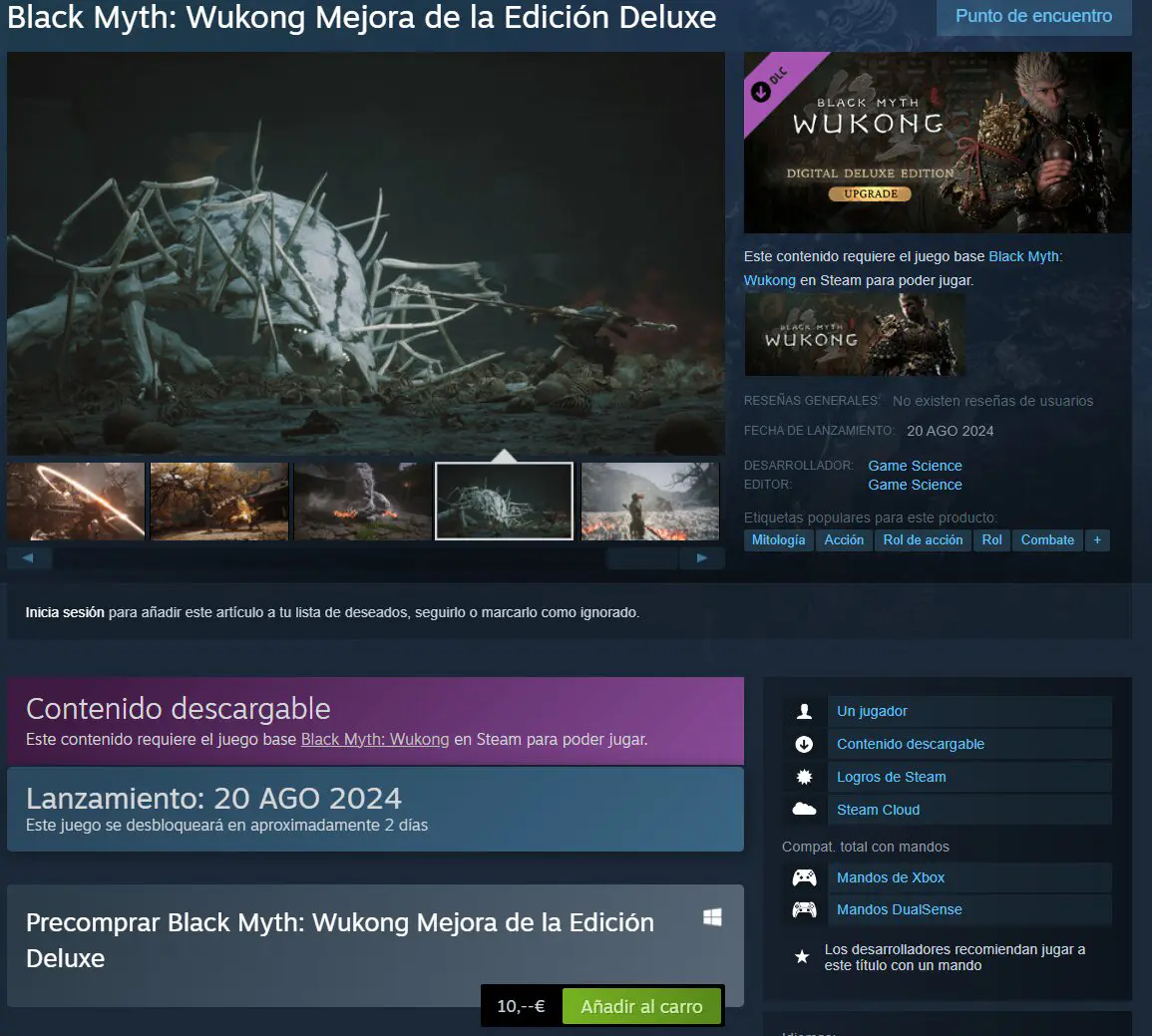The width and height of the screenshot is (1152, 1036).
Task: Open the Game Science editor link
Action: pyautogui.click(x=915, y=485)
